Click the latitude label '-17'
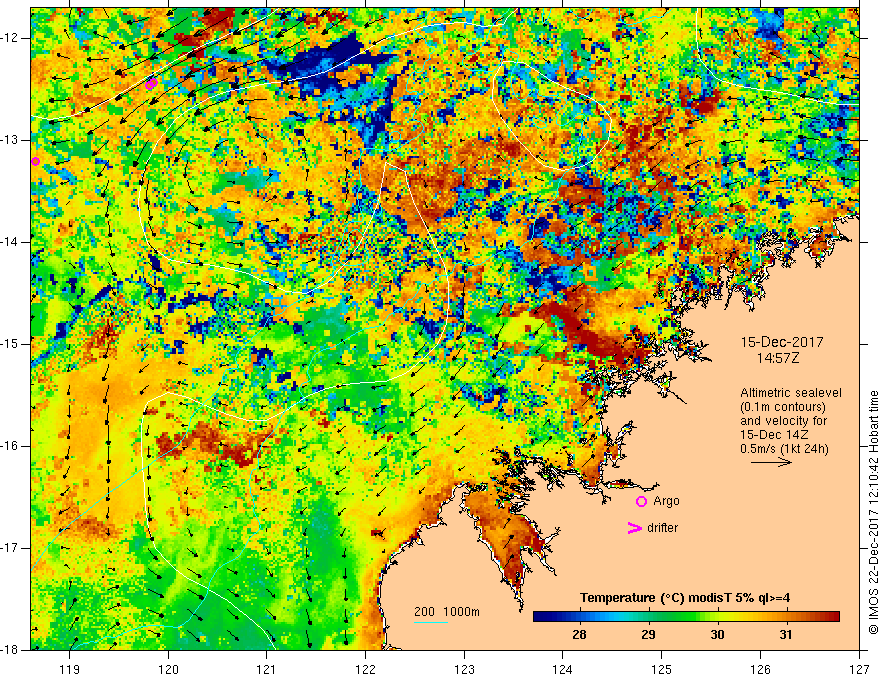The image size is (880, 680). tap(10, 548)
